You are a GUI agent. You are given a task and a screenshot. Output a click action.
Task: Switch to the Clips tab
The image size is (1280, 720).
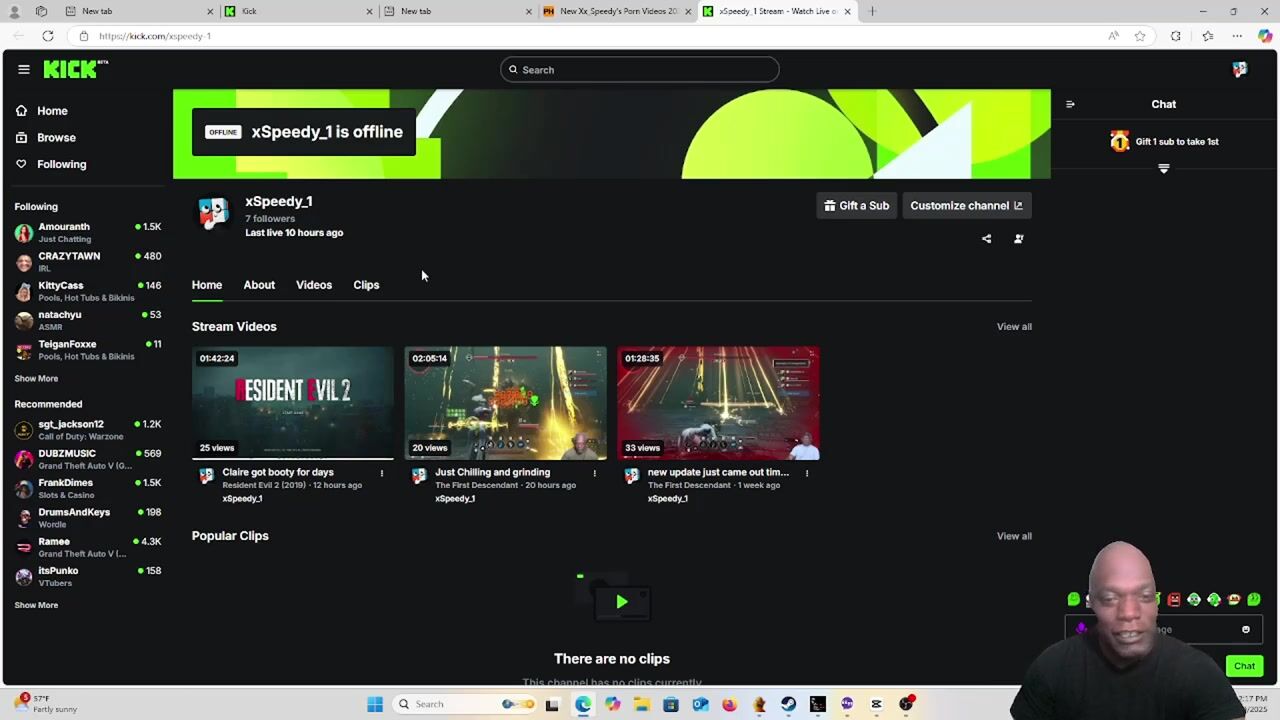pyautogui.click(x=366, y=285)
